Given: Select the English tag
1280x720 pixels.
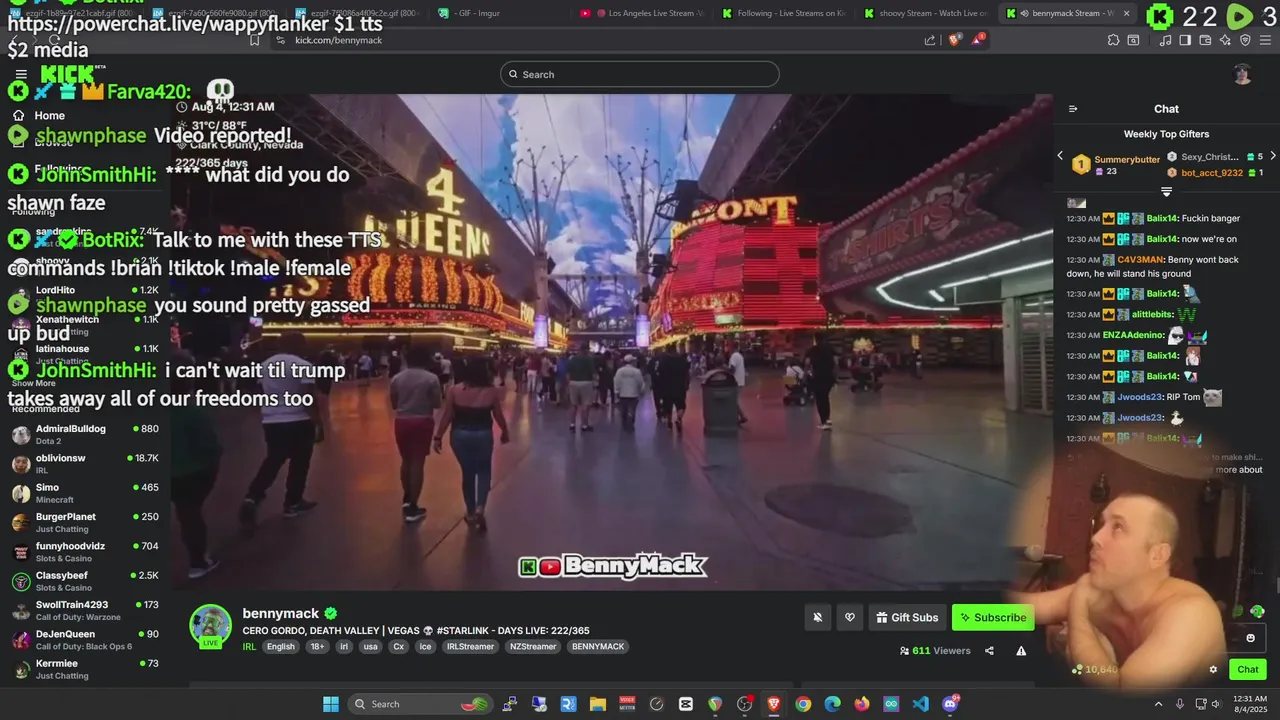Looking at the screenshot, I should [x=281, y=647].
